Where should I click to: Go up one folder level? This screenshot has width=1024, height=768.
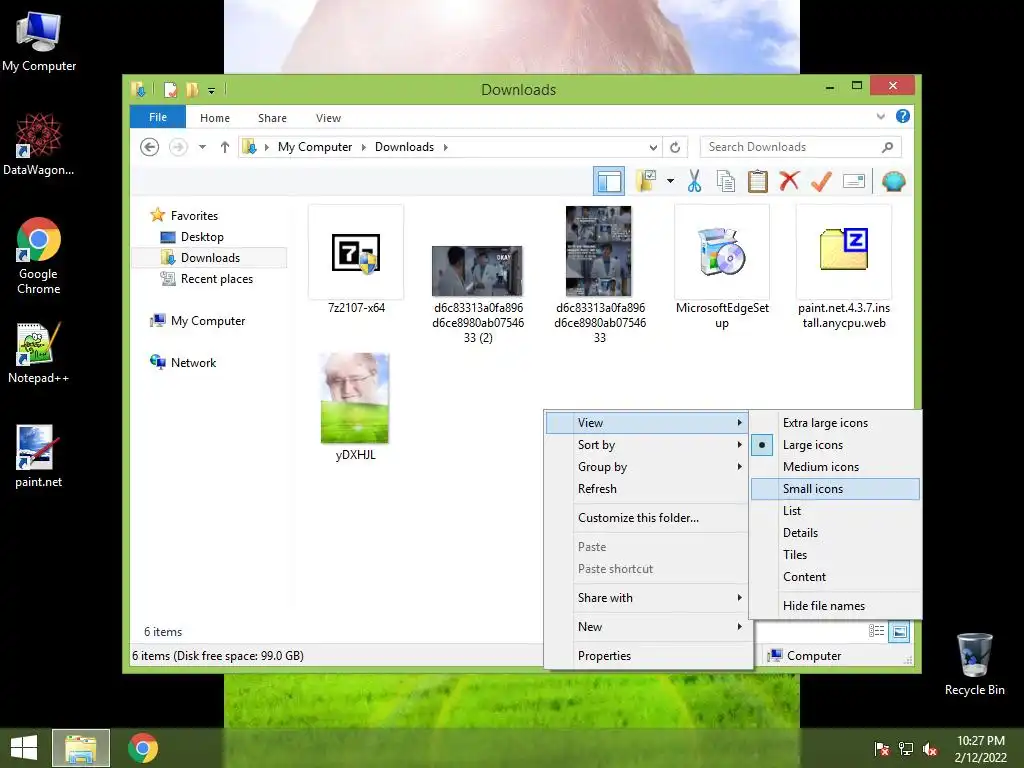pyautogui.click(x=225, y=147)
